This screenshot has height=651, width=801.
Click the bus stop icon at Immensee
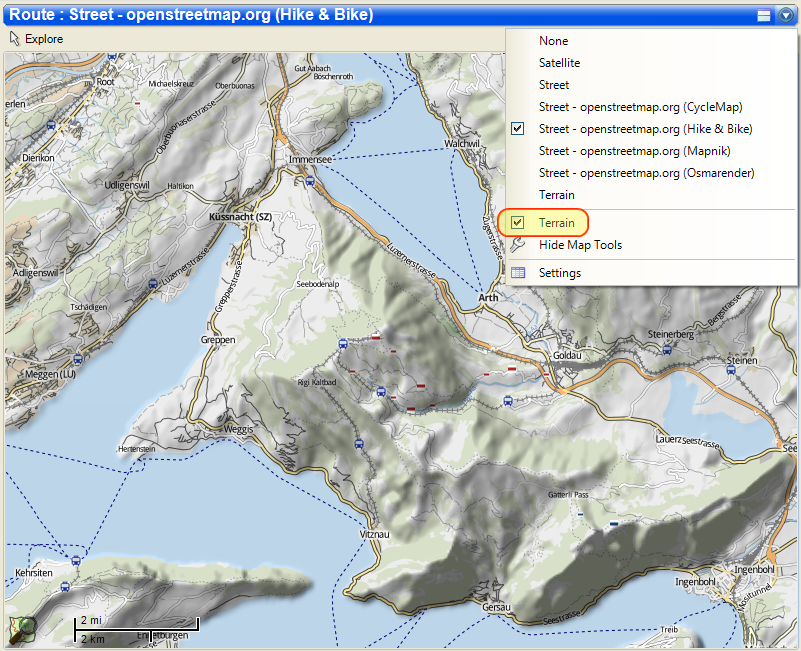[x=310, y=181]
